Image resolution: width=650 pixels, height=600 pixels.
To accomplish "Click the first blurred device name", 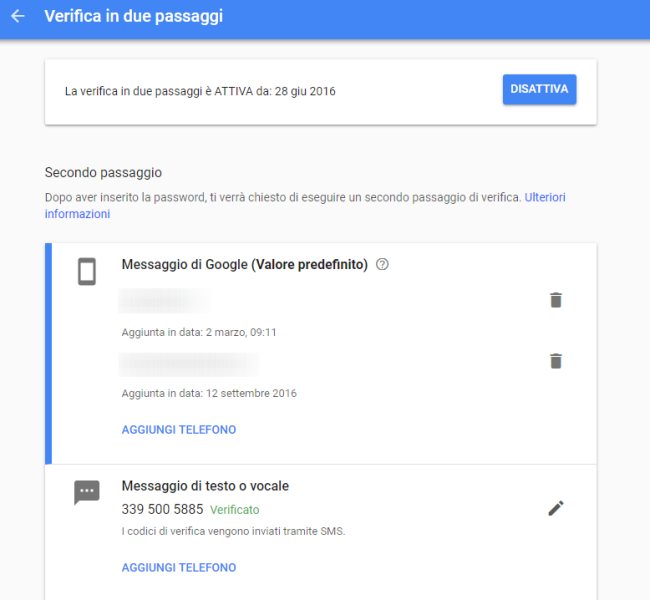I will pos(164,301).
